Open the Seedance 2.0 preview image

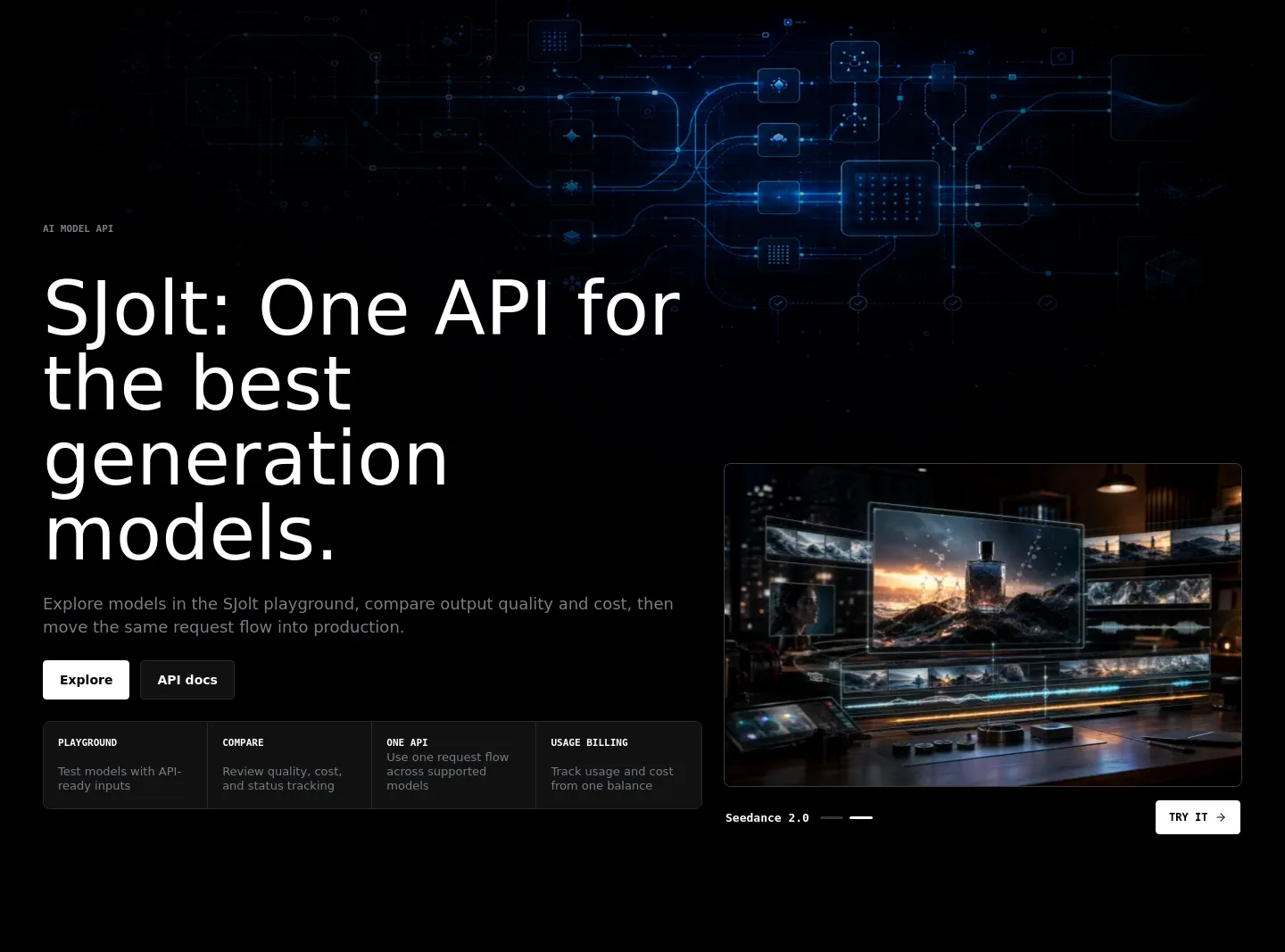point(982,625)
